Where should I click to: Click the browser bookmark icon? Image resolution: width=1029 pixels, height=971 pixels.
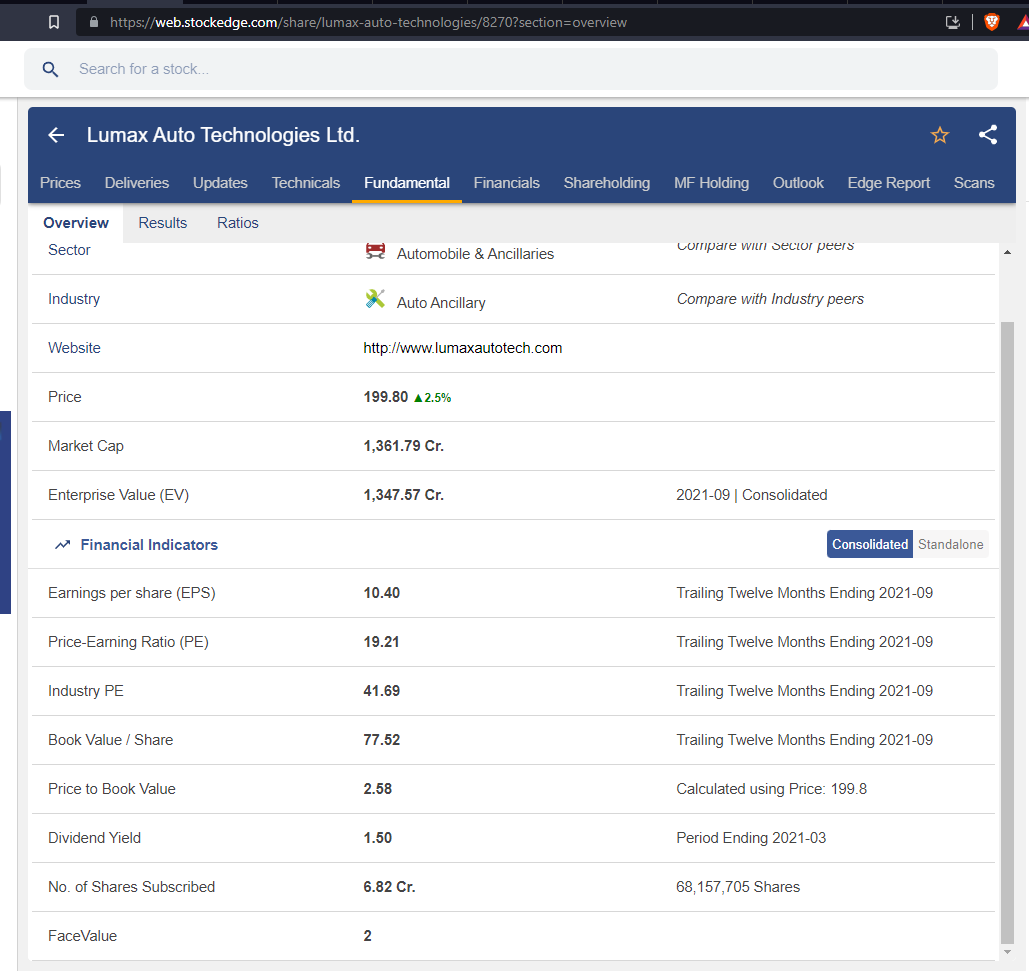[54, 22]
